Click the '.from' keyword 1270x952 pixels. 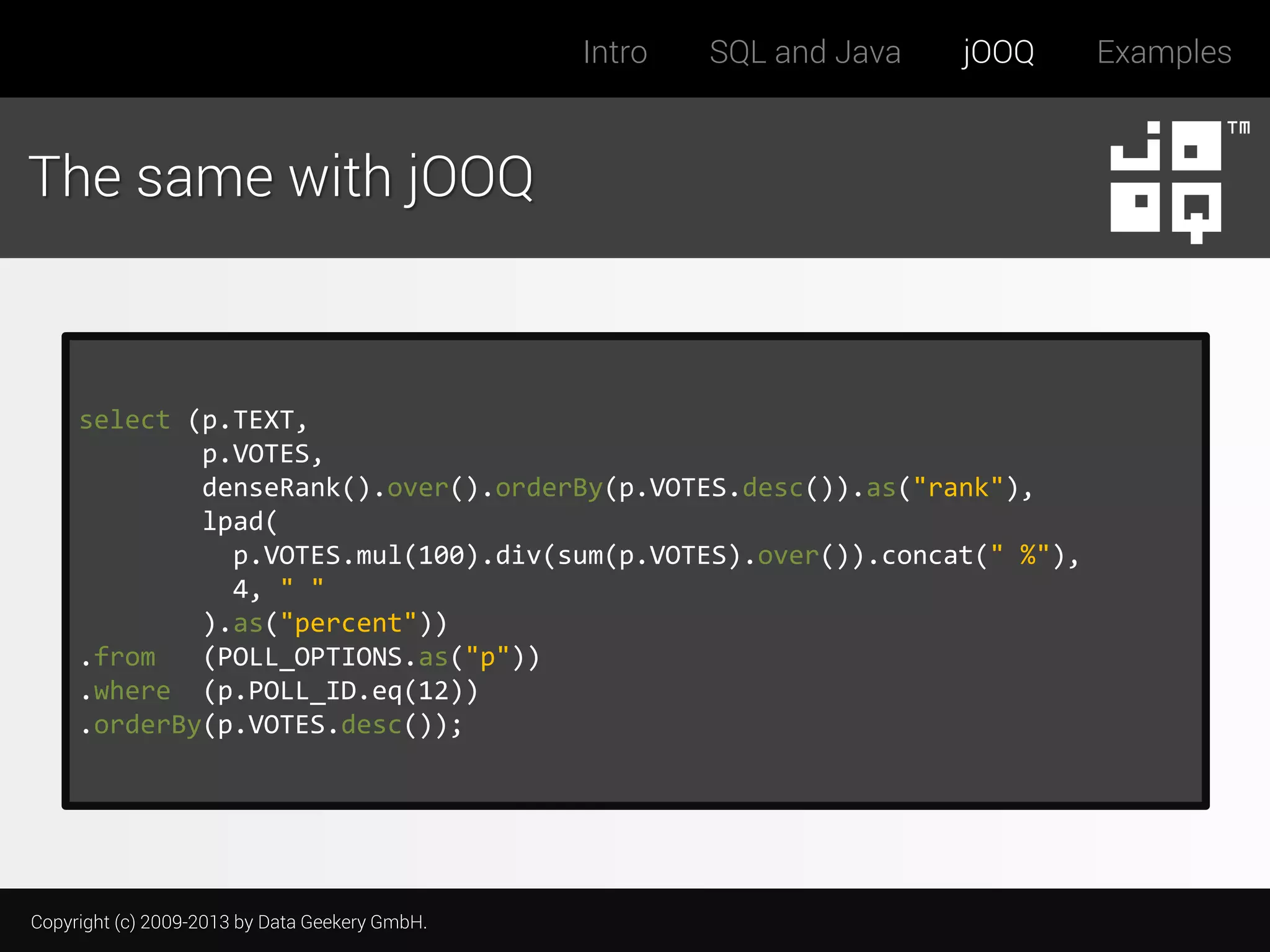tap(118, 657)
